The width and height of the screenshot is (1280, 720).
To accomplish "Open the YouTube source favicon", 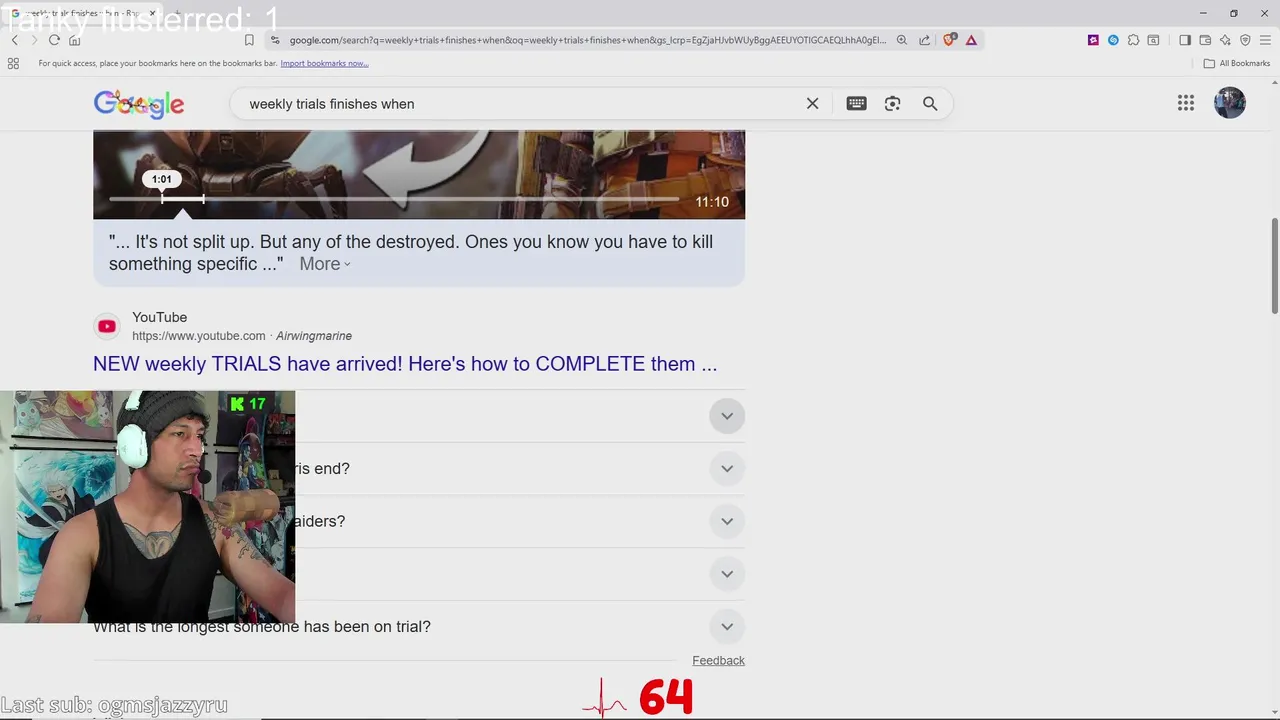I will point(107,326).
